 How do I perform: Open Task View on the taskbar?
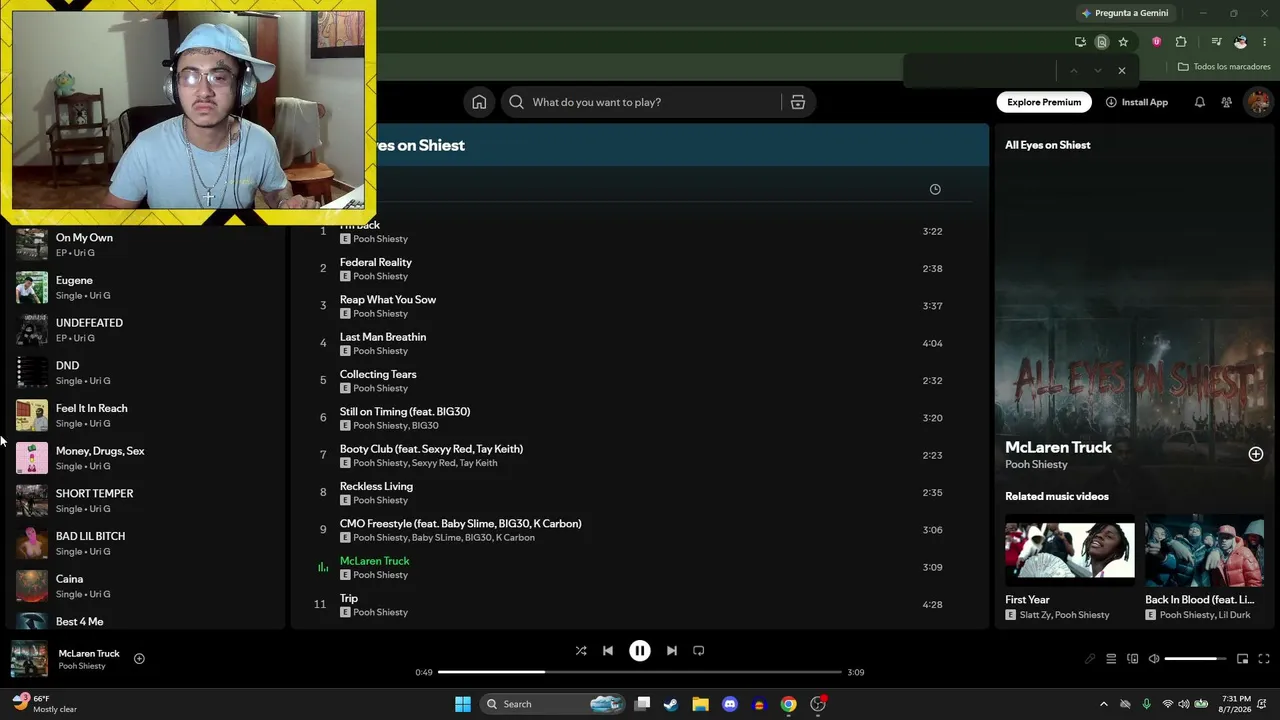click(x=642, y=704)
